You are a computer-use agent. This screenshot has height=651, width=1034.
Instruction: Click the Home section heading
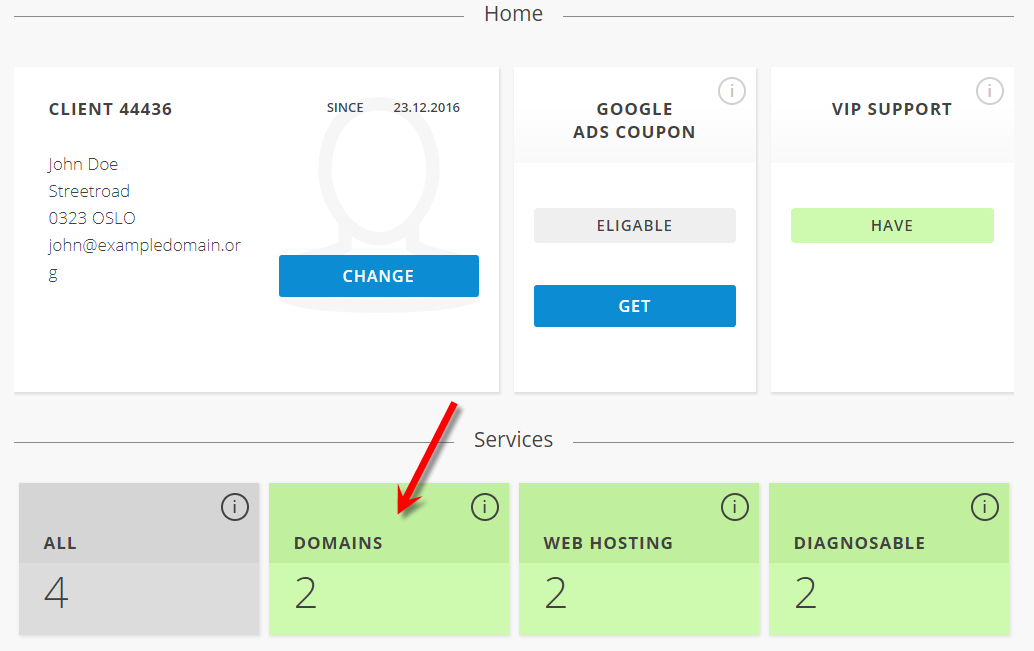click(x=514, y=14)
